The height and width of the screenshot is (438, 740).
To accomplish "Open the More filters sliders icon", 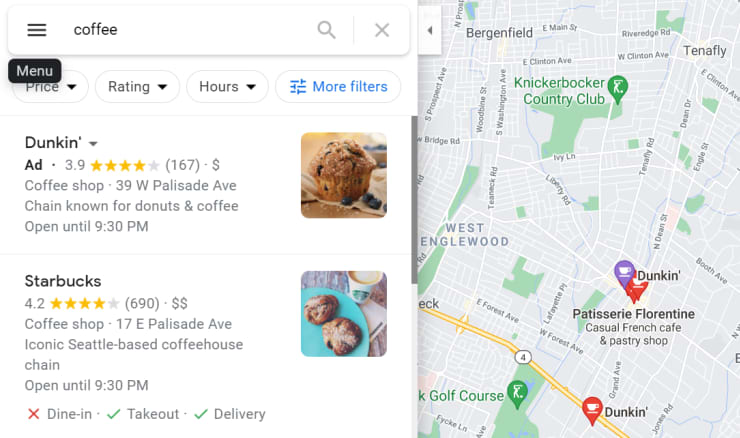I will (x=298, y=87).
